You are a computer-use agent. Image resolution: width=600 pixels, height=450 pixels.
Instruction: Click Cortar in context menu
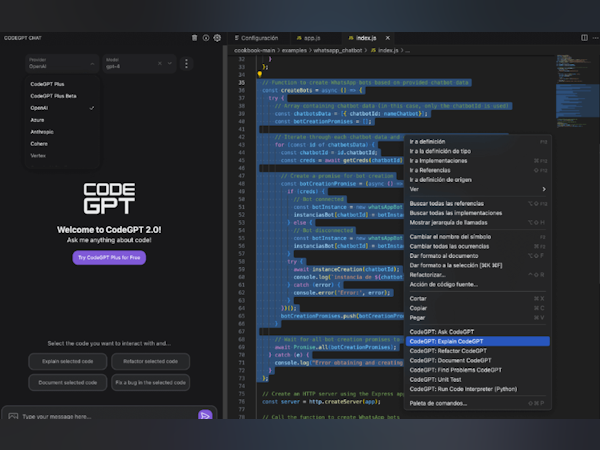coord(478,298)
